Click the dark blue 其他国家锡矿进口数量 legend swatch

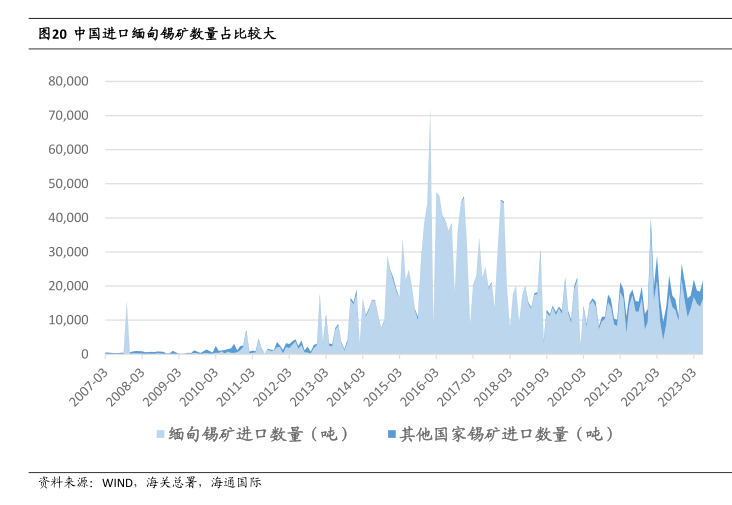point(391,434)
